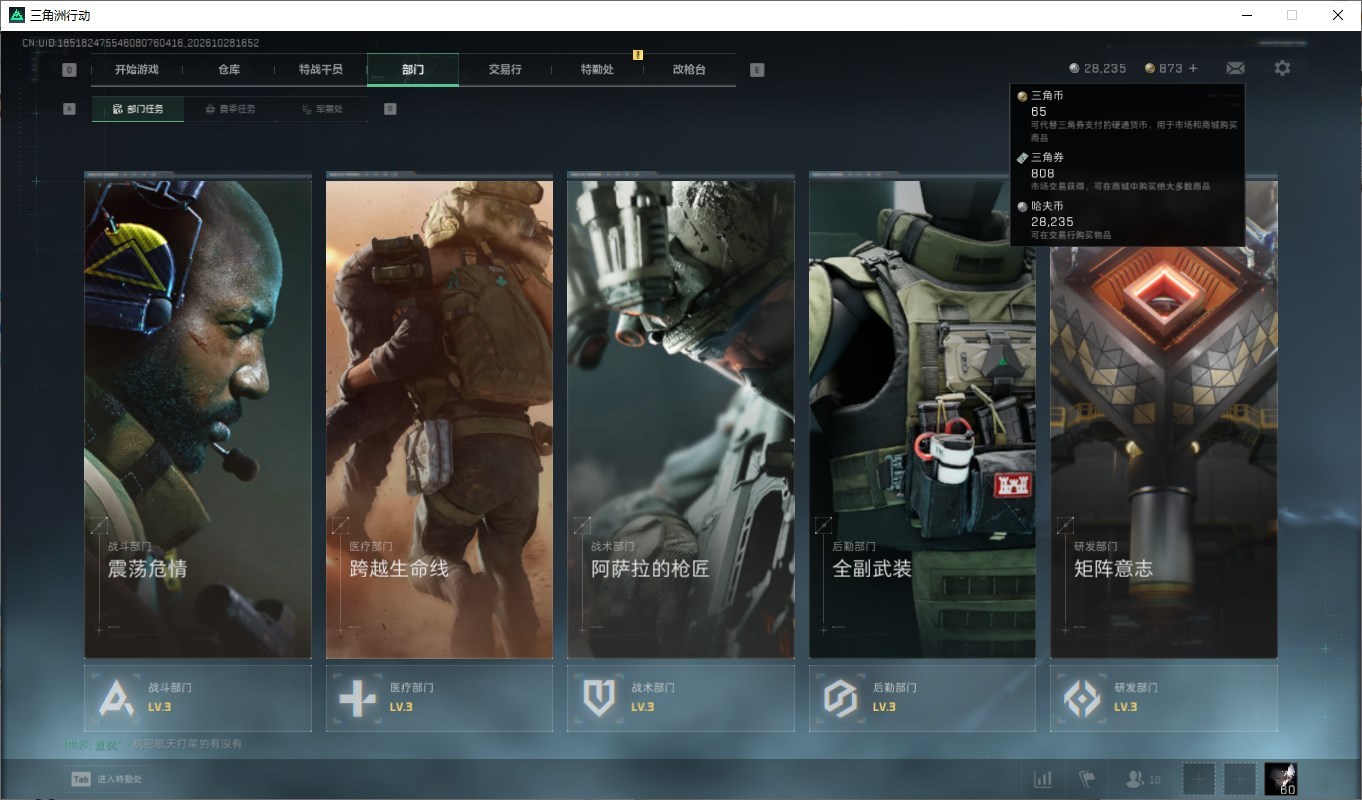Click the 战术部门 shield emblem icon
Image resolution: width=1362 pixels, height=800 pixels.
tap(599, 698)
